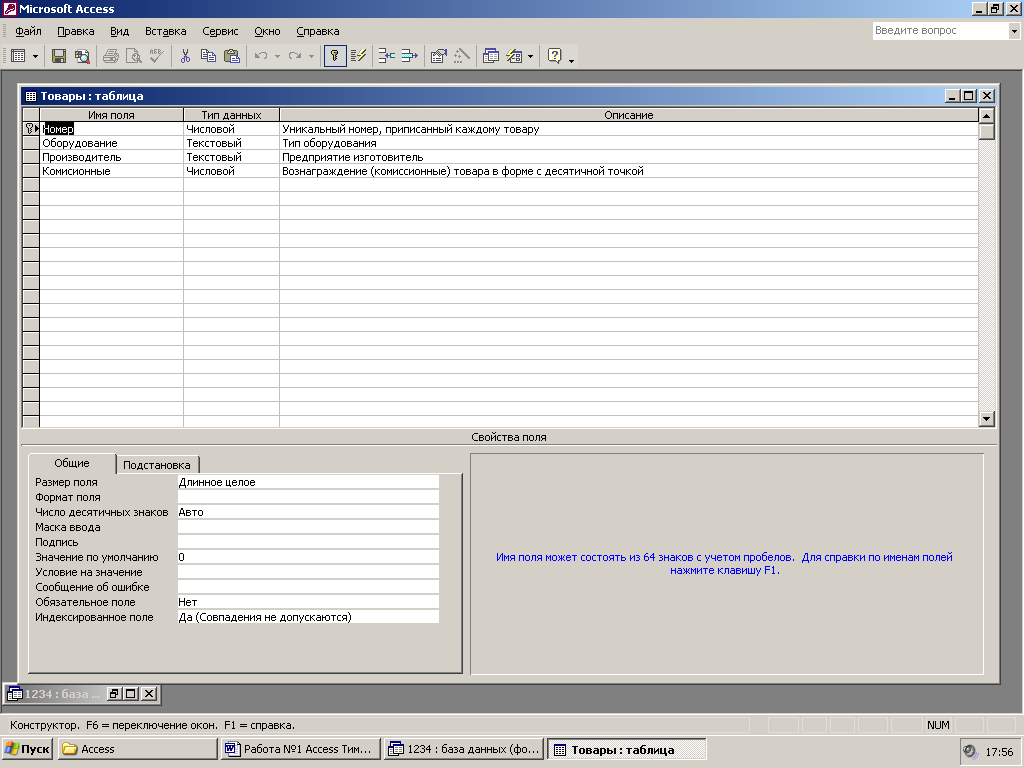Open the Redo history dropdown arrow
The height and width of the screenshot is (768, 1024).
pyautogui.click(x=311, y=57)
